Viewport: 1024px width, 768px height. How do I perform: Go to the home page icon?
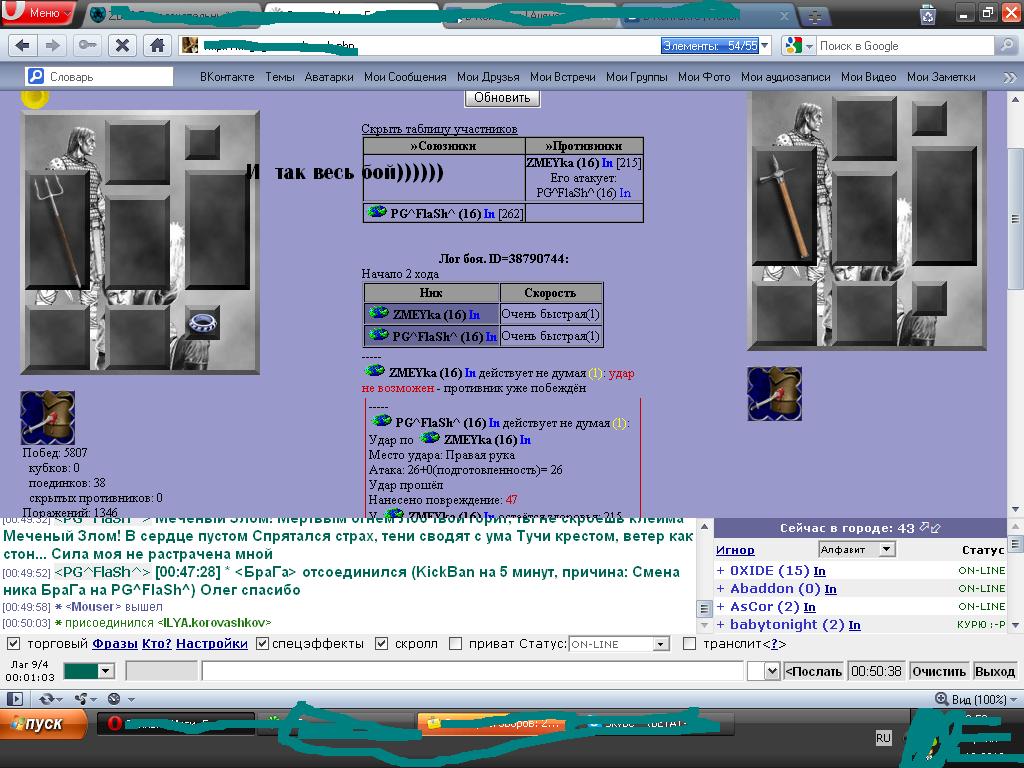[x=157, y=45]
